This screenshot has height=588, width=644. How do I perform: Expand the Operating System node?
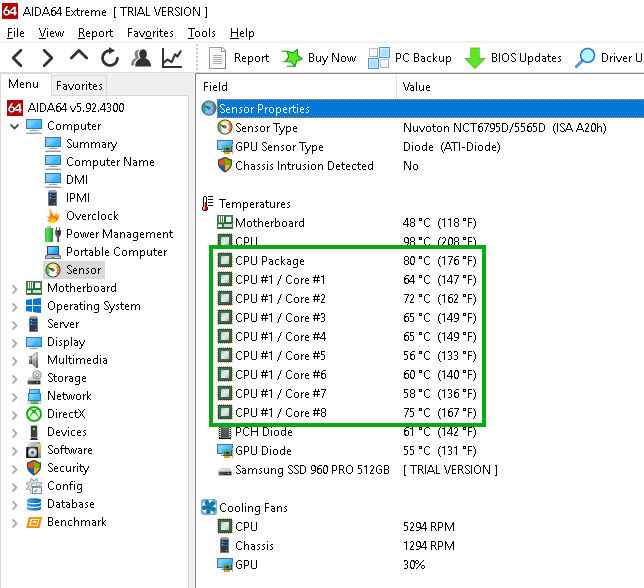pyautogui.click(x=14, y=307)
